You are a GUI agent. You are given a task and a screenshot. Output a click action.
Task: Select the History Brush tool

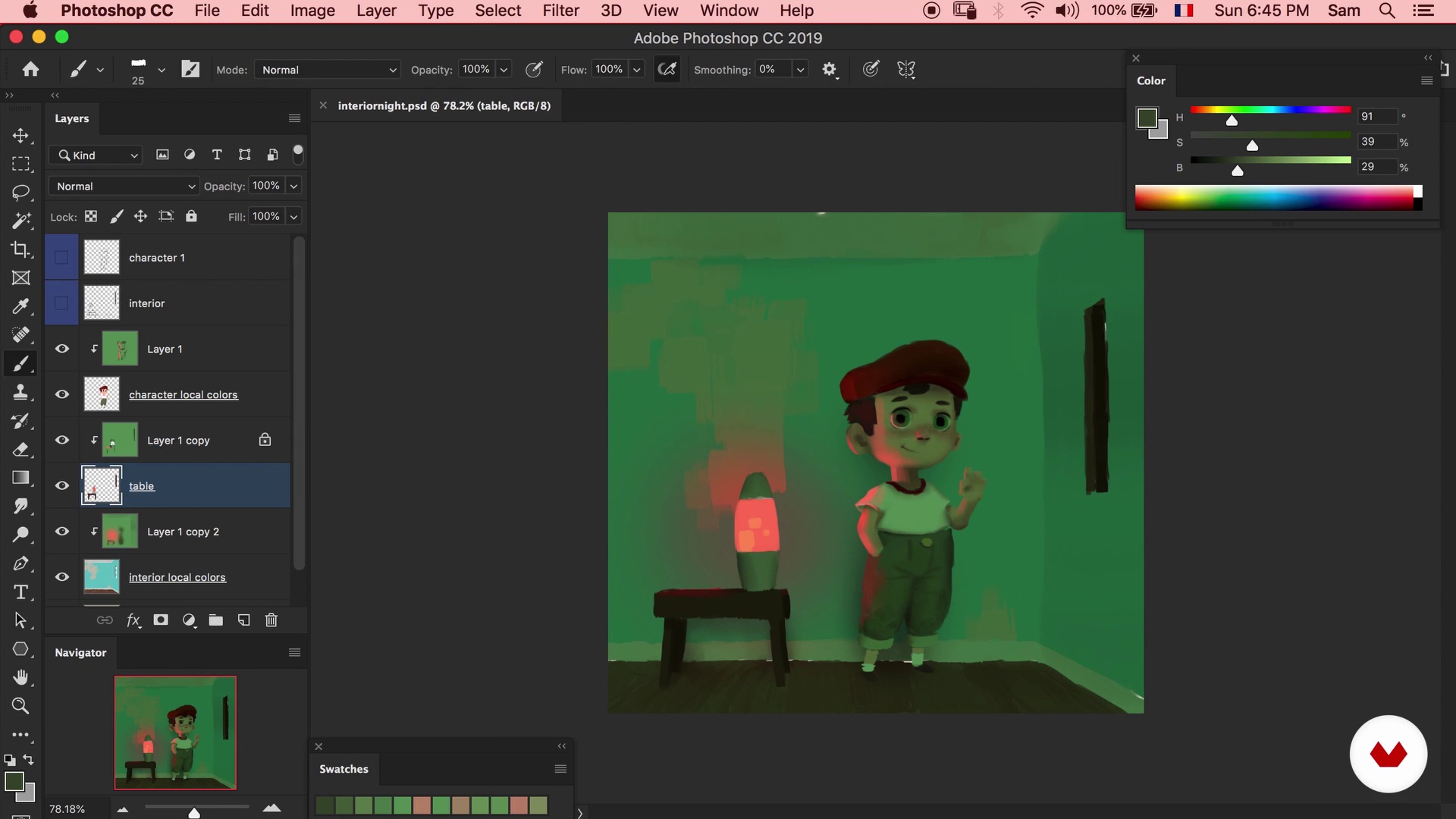click(x=20, y=421)
